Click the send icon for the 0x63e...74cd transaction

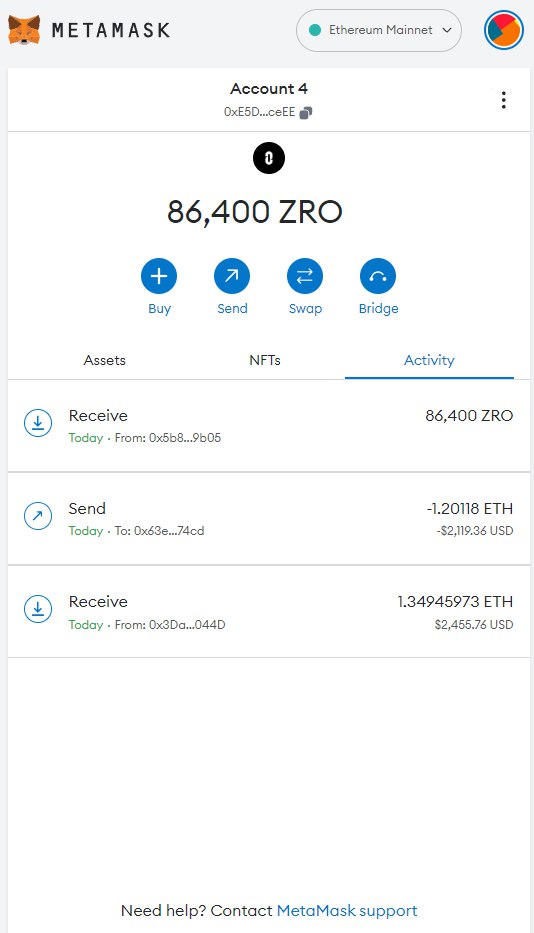pos(38,516)
